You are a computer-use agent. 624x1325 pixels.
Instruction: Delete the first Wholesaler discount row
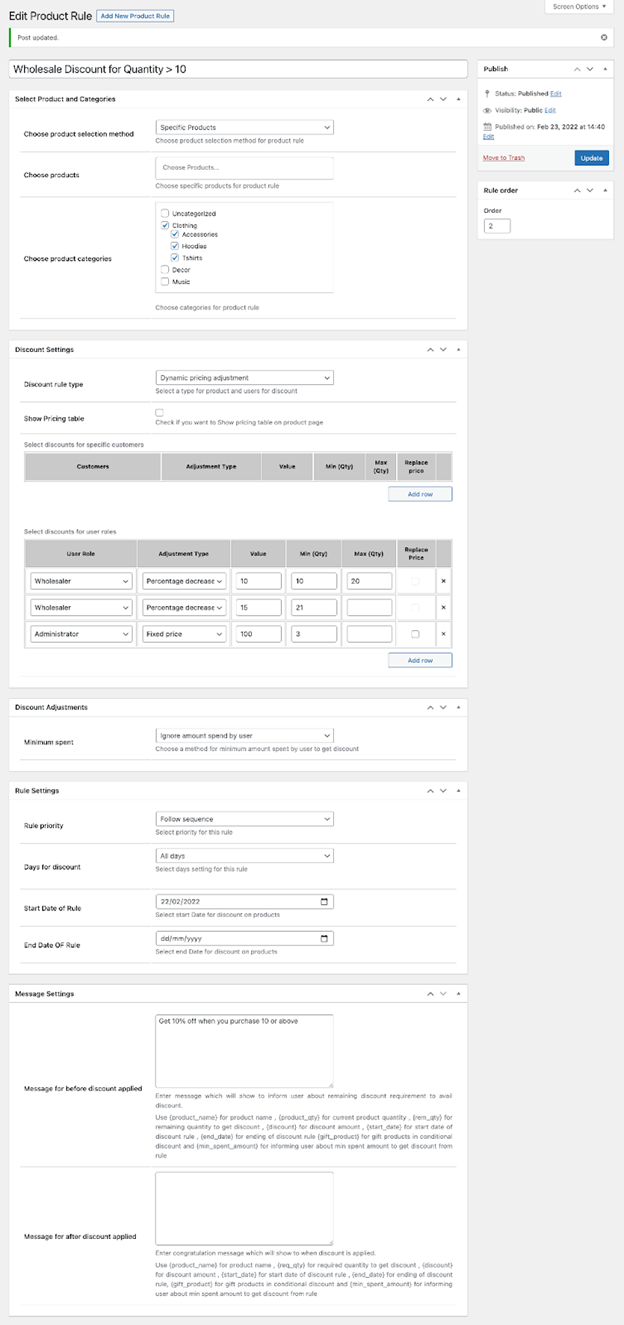[x=444, y=581]
